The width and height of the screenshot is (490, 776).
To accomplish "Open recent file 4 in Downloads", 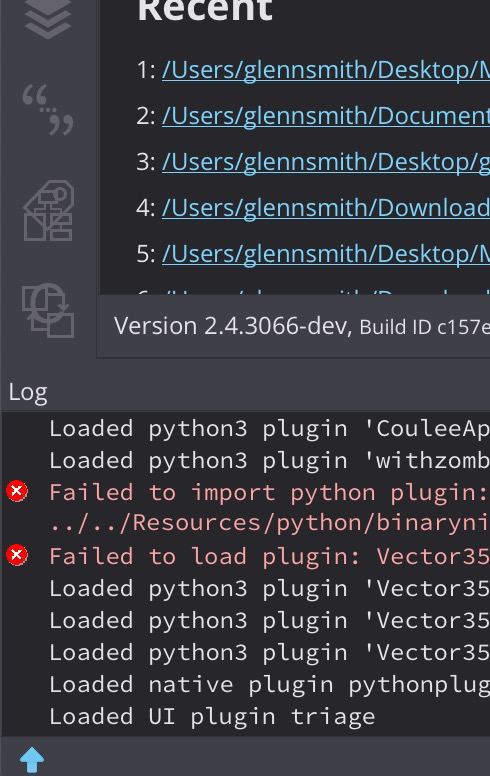I will [326, 208].
